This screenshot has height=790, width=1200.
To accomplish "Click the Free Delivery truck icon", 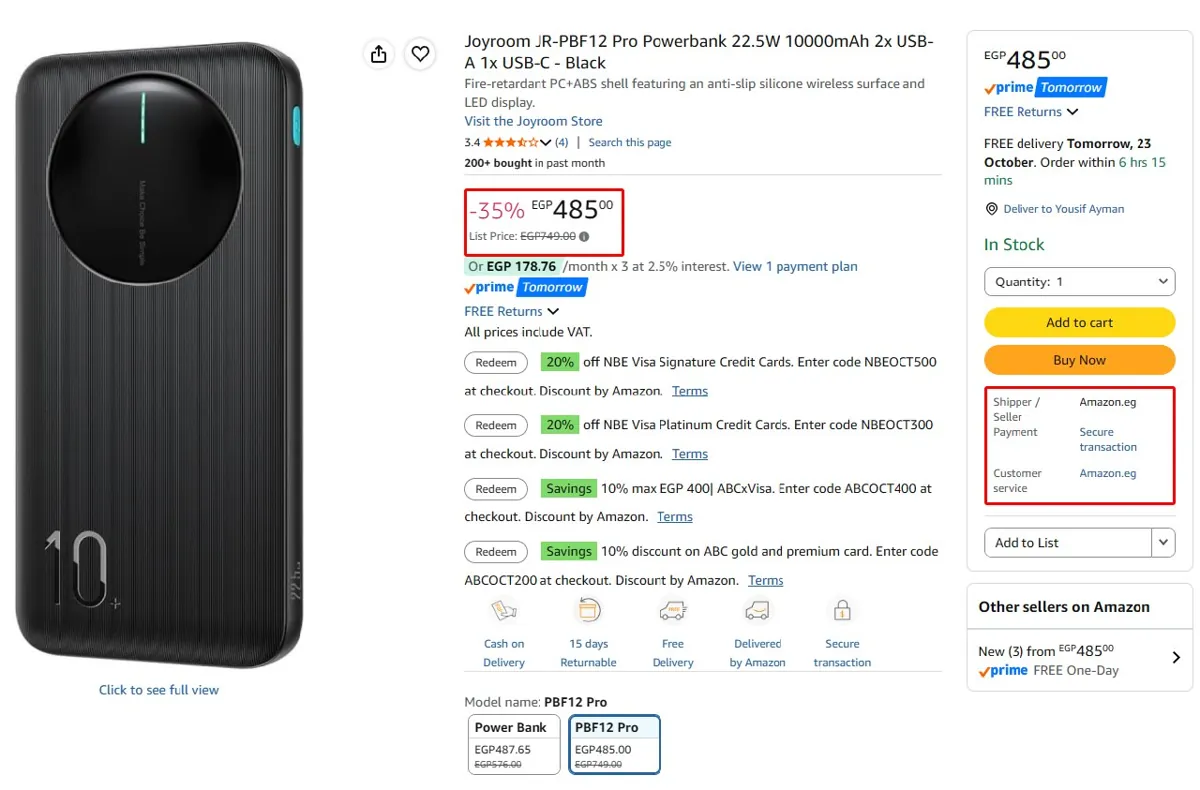I will click(673, 610).
